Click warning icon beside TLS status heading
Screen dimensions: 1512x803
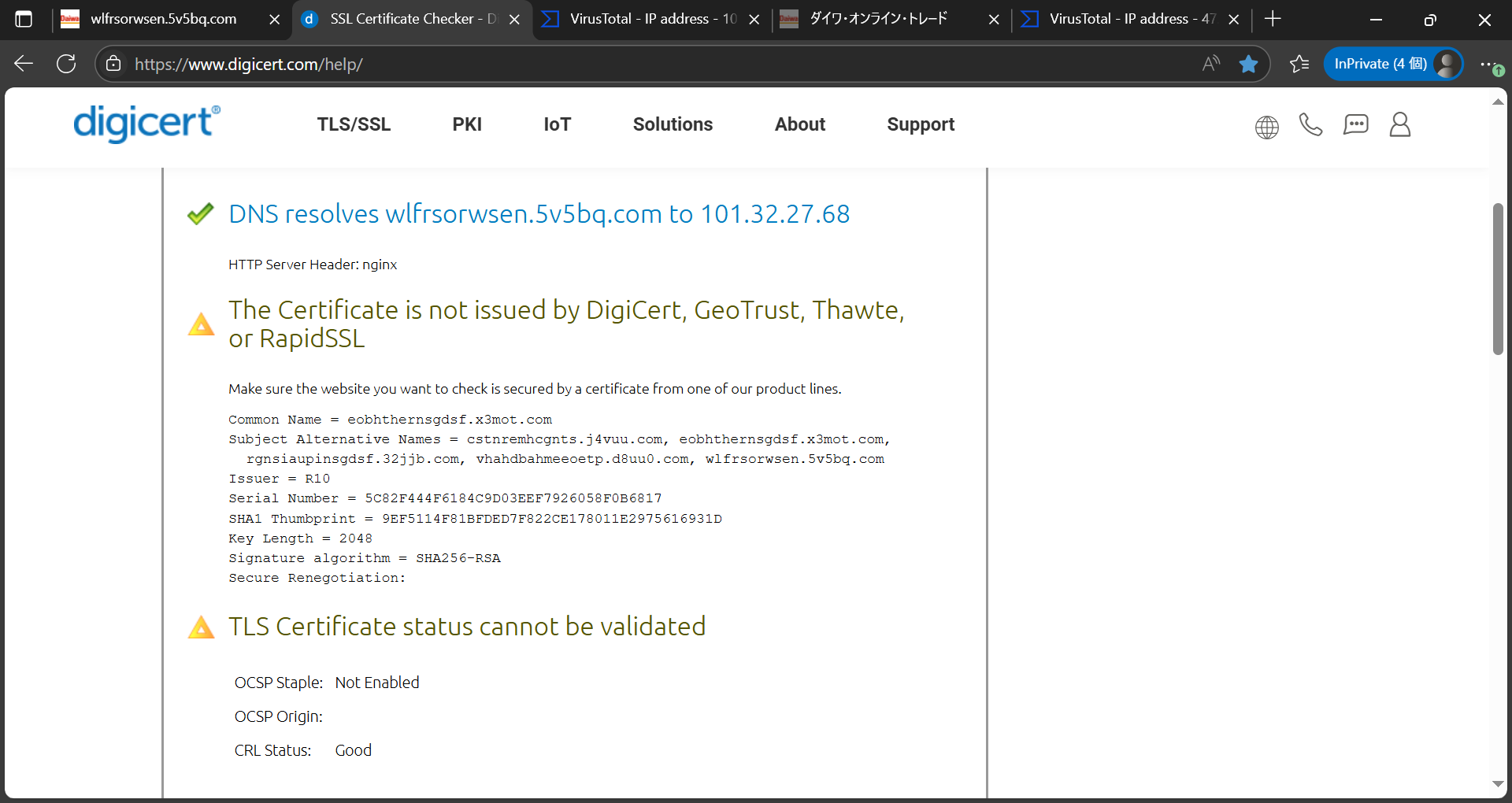[201, 627]
